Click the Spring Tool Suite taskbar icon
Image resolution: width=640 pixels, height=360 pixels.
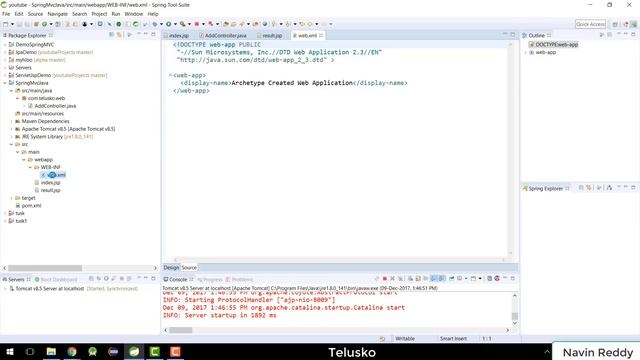tap(134, 351)
